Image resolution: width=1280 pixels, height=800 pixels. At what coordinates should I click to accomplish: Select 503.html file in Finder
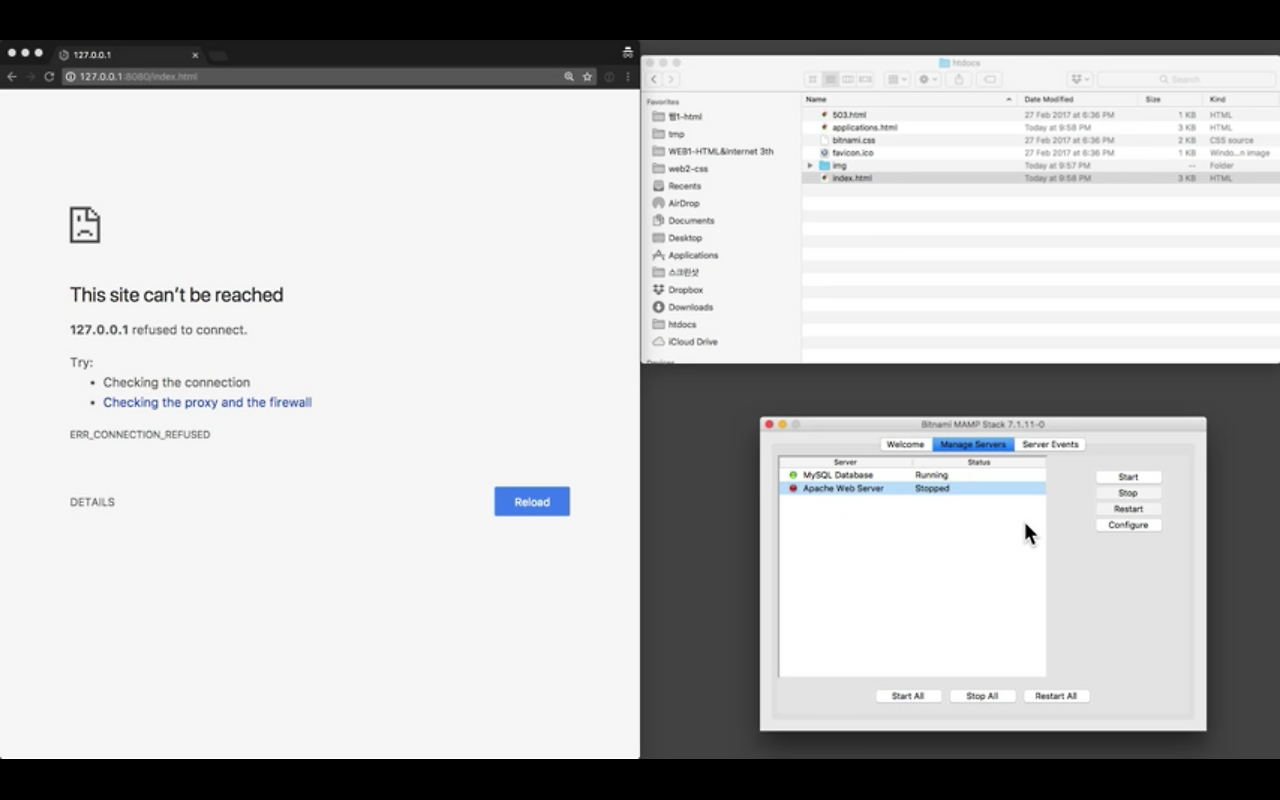[x=1040, y=115]
